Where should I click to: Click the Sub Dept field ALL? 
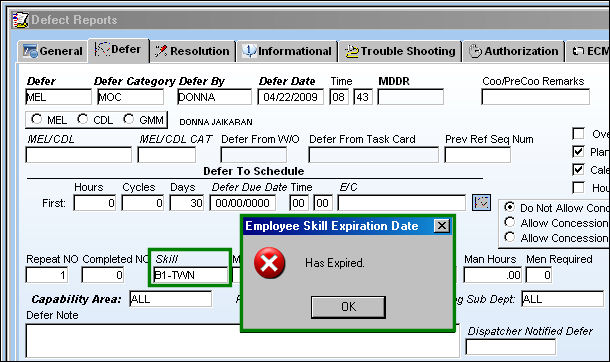pos(563,299)
